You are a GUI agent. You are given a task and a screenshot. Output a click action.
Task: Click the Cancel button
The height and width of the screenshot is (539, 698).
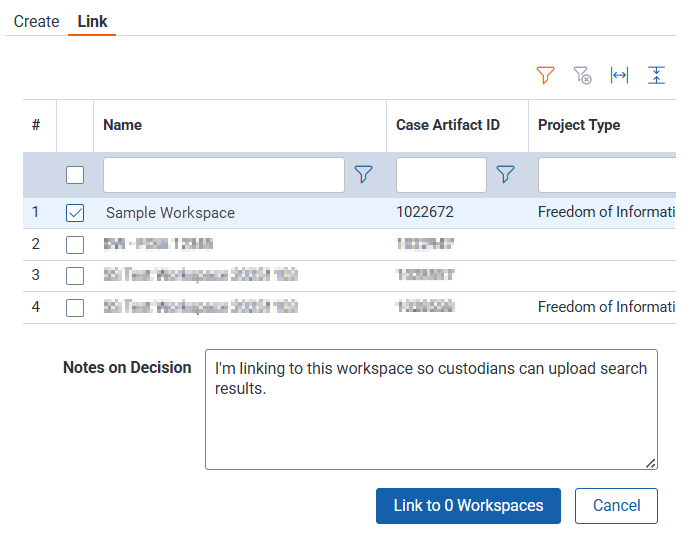tap(616, 506)
